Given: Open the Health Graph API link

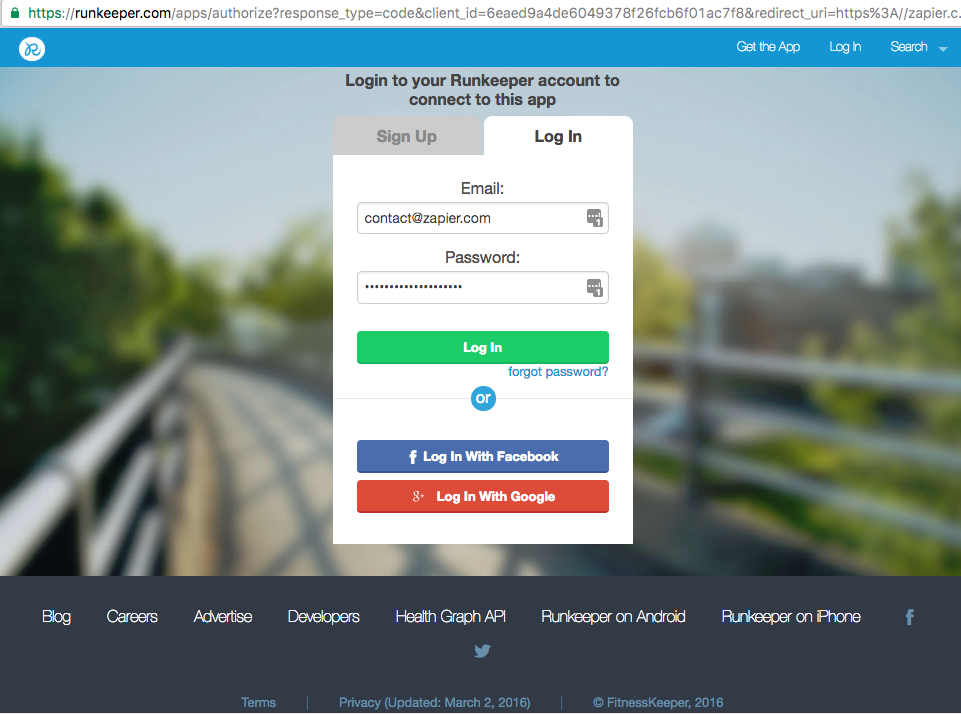Looking at the screenshot, I should 450,617.
